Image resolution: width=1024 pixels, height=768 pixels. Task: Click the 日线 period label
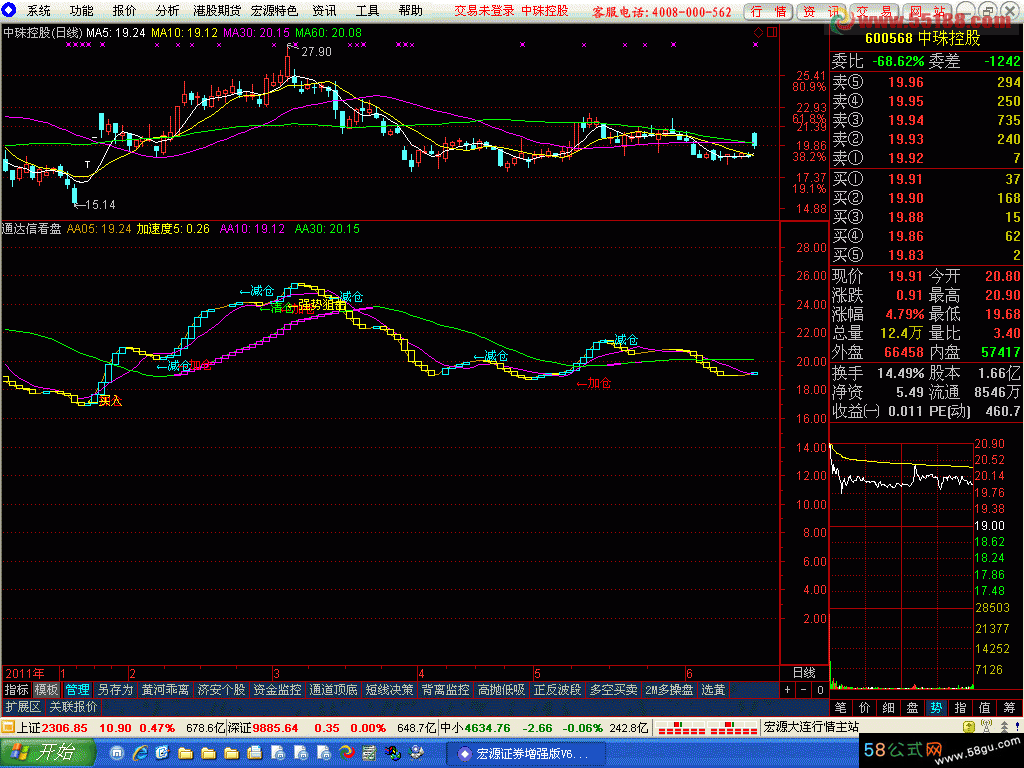pos(804,673)
